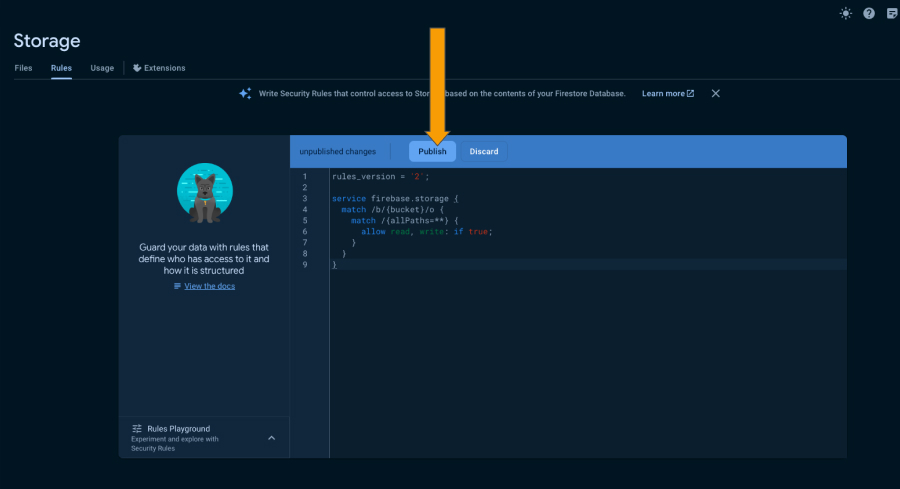The width and height of the screenshot is (900, 489).
Task: Click the 'allow read, write: if true;' line
Action: point(426,232)
